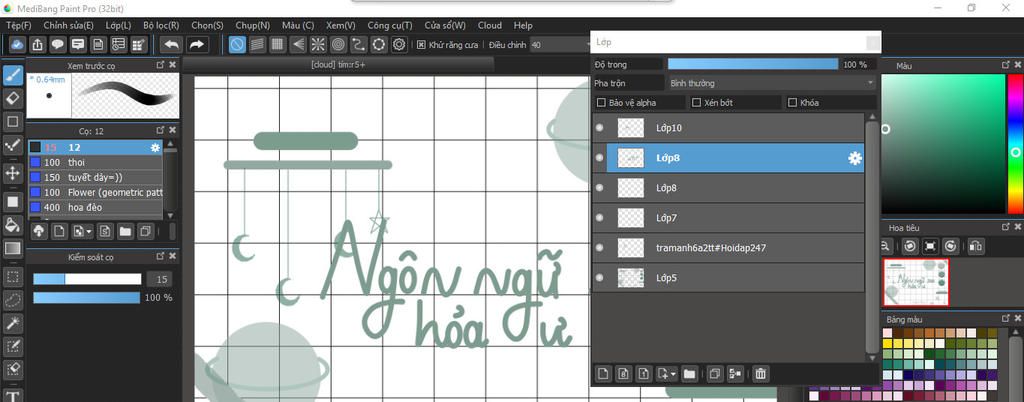Check the Xén bớt clipping box

click(x=696, y=102)
